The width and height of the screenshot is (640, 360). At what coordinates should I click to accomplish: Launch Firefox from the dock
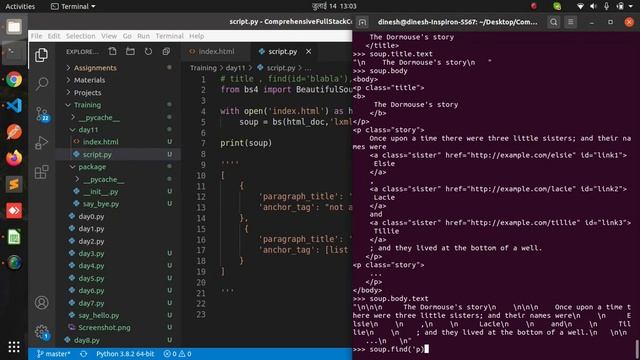(14, 158)
